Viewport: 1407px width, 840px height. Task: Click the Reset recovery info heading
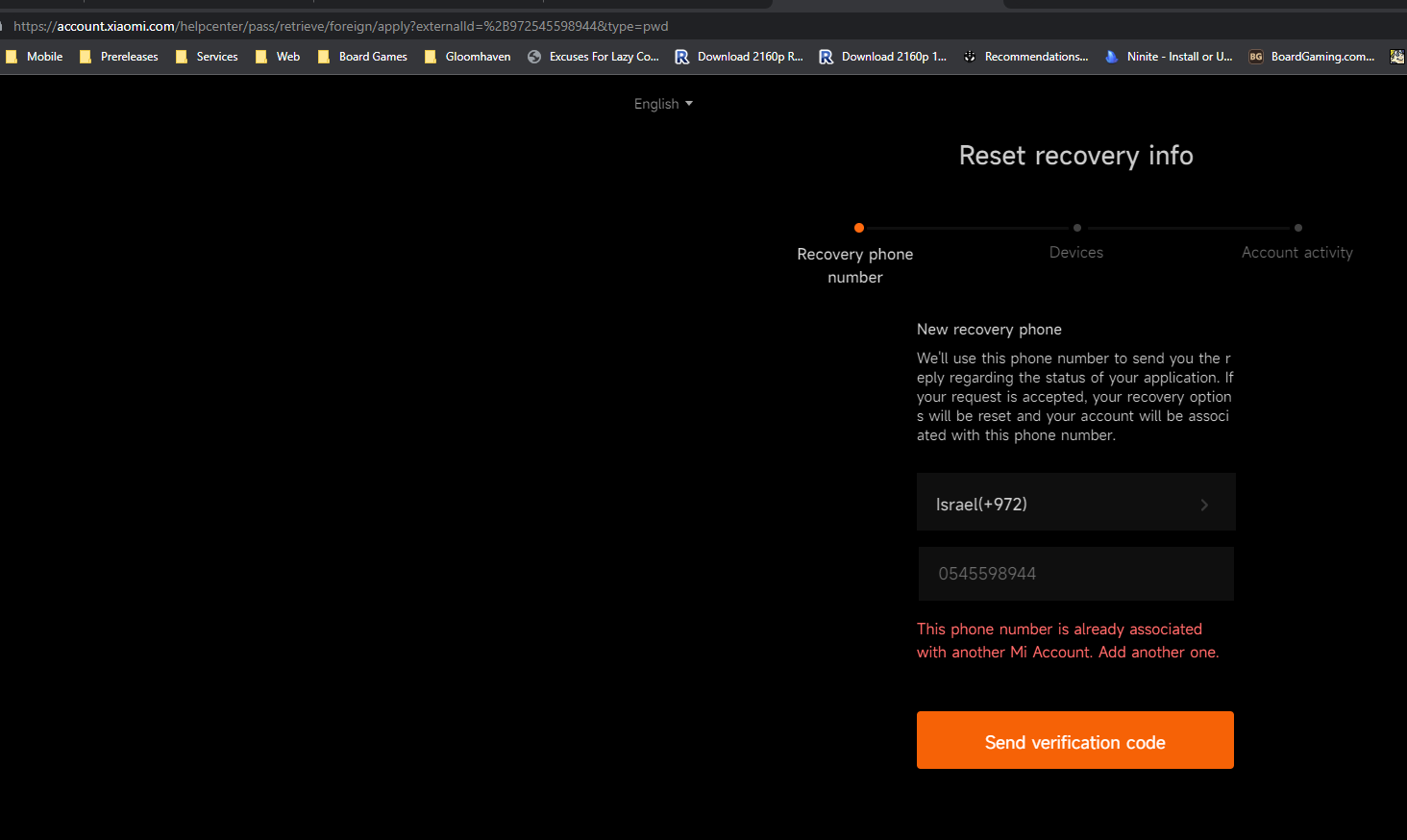[1076, 156]
